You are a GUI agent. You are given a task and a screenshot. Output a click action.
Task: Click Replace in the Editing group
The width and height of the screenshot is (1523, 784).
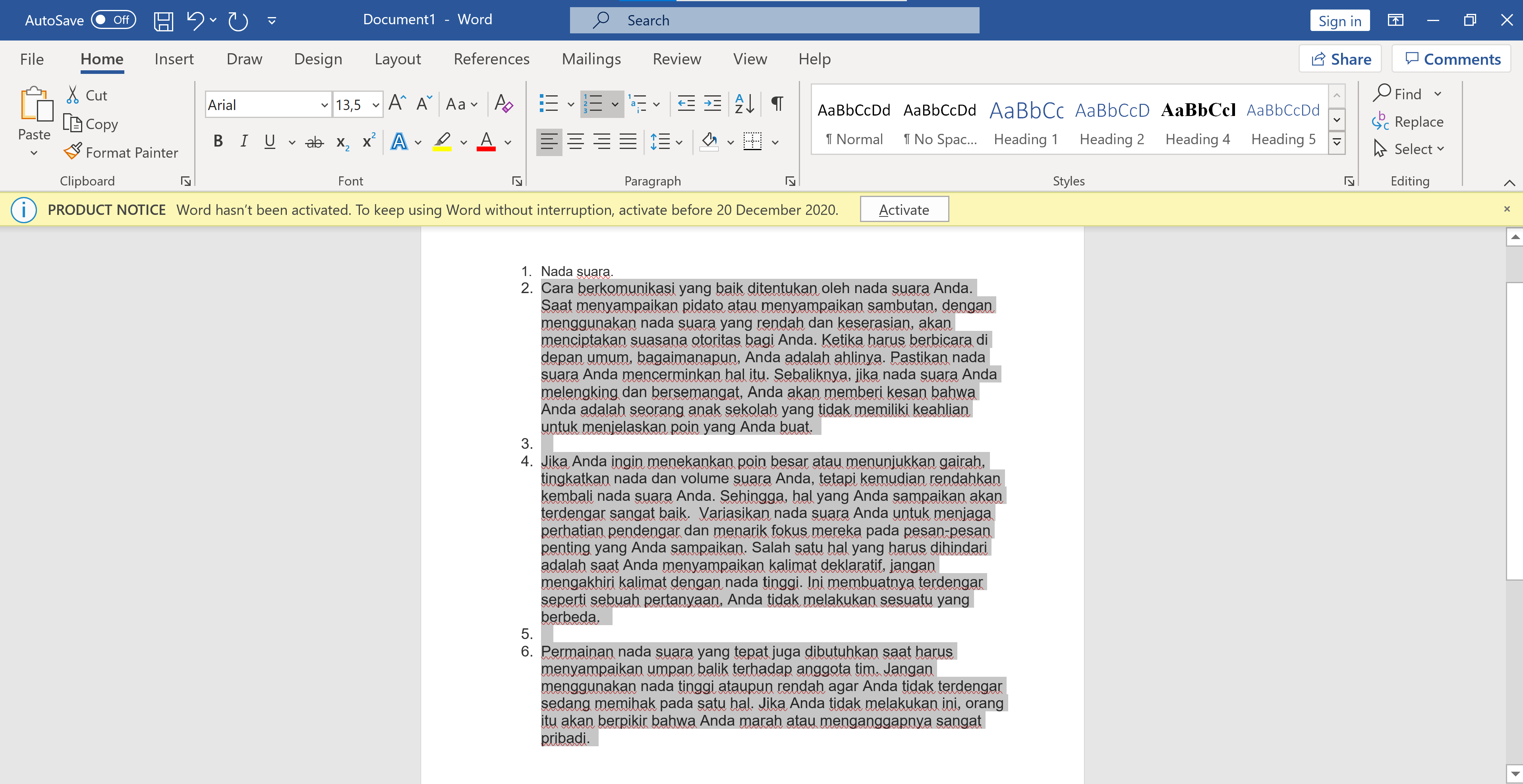click(x=1408, y=122)
